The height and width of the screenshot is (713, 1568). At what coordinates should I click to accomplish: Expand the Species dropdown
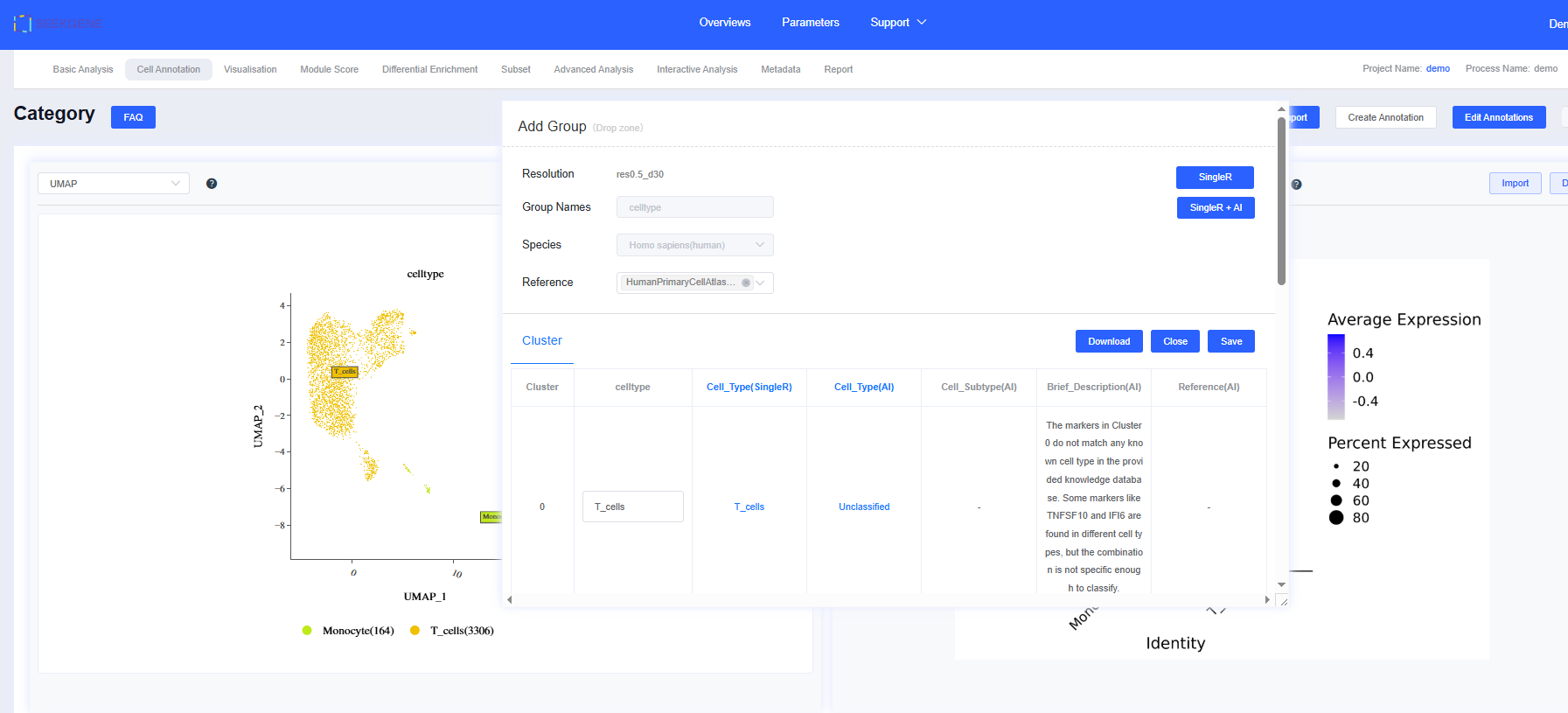pyautogui.click(x=694, y=245)
